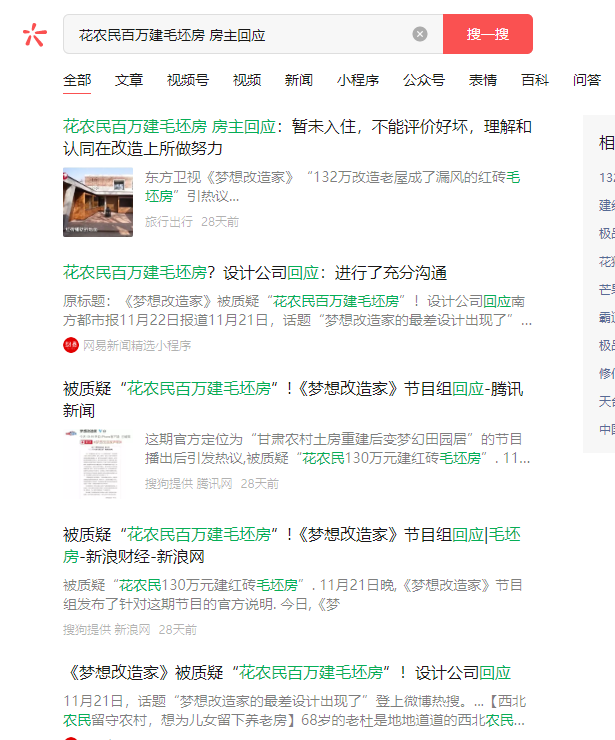Open the 视频 tab

tap(247, 80)
